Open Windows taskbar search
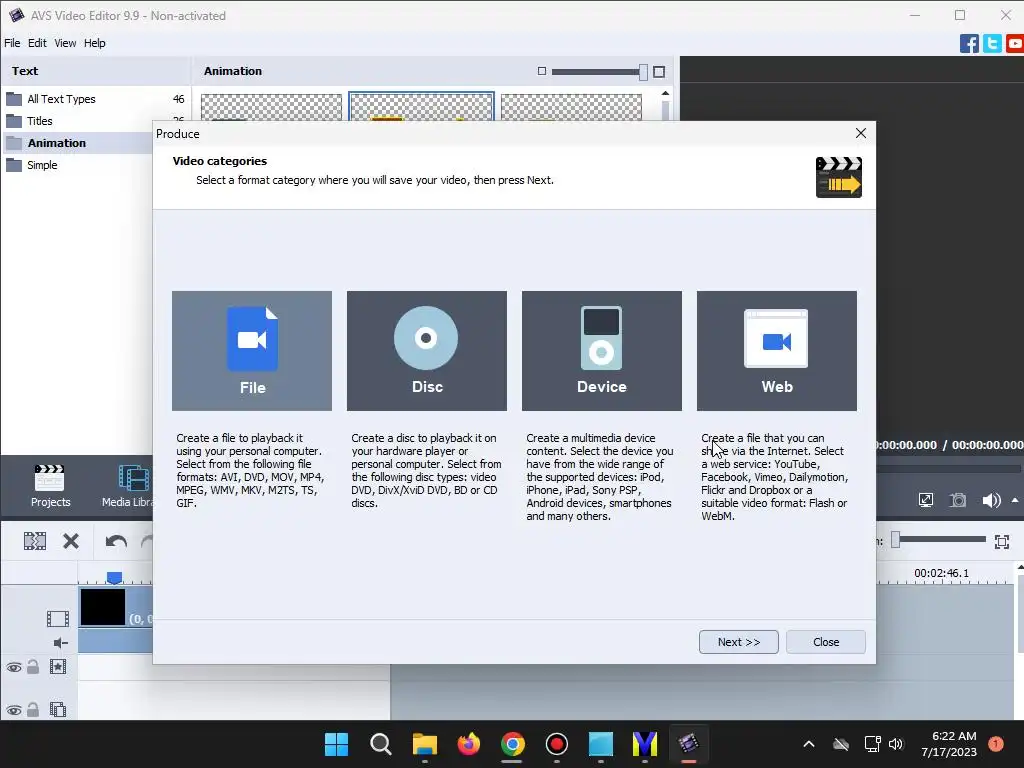1024x768 pixels. pyautogui.click(x=381, y=744)
